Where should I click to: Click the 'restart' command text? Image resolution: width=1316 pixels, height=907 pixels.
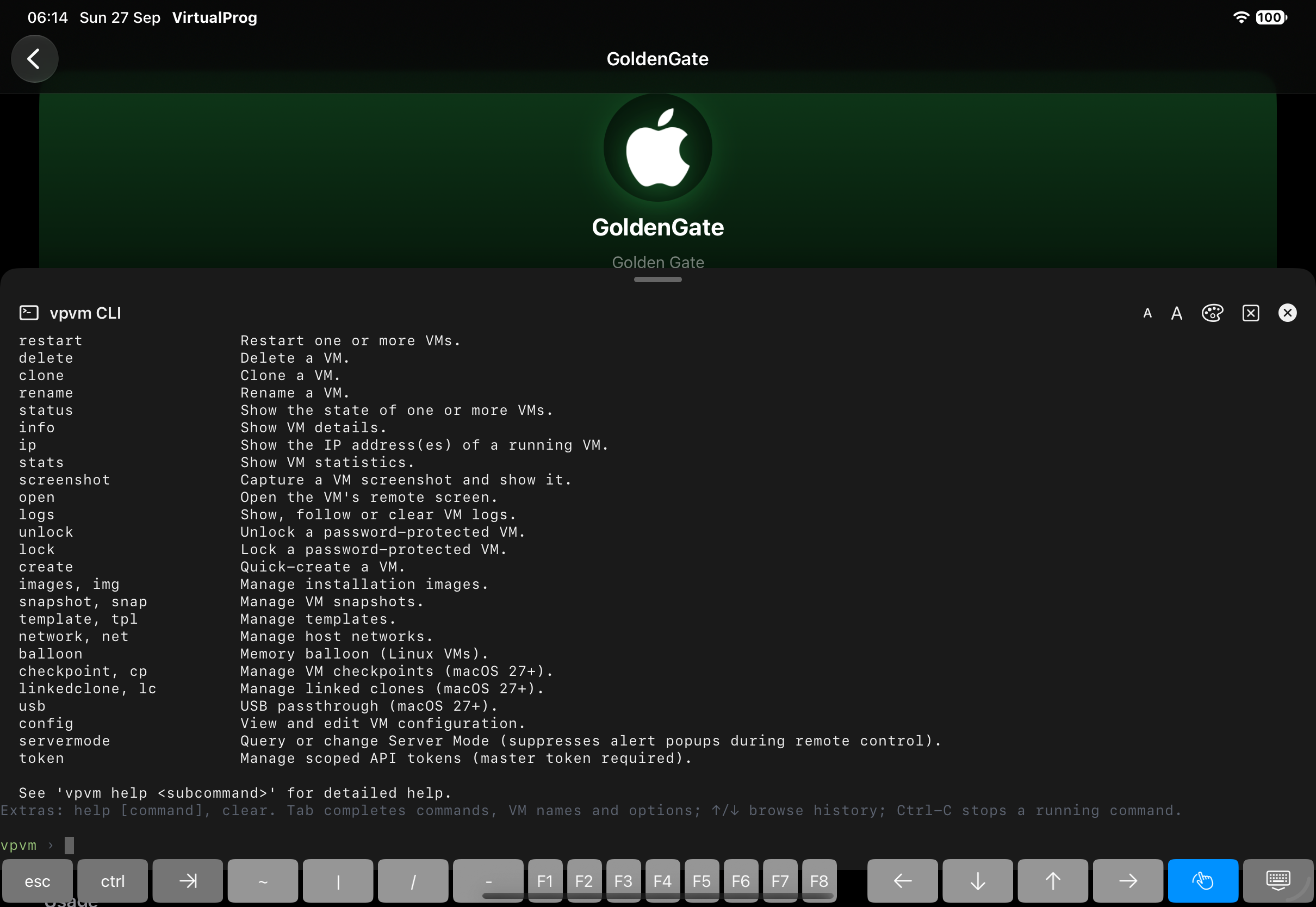coord(51,341)
